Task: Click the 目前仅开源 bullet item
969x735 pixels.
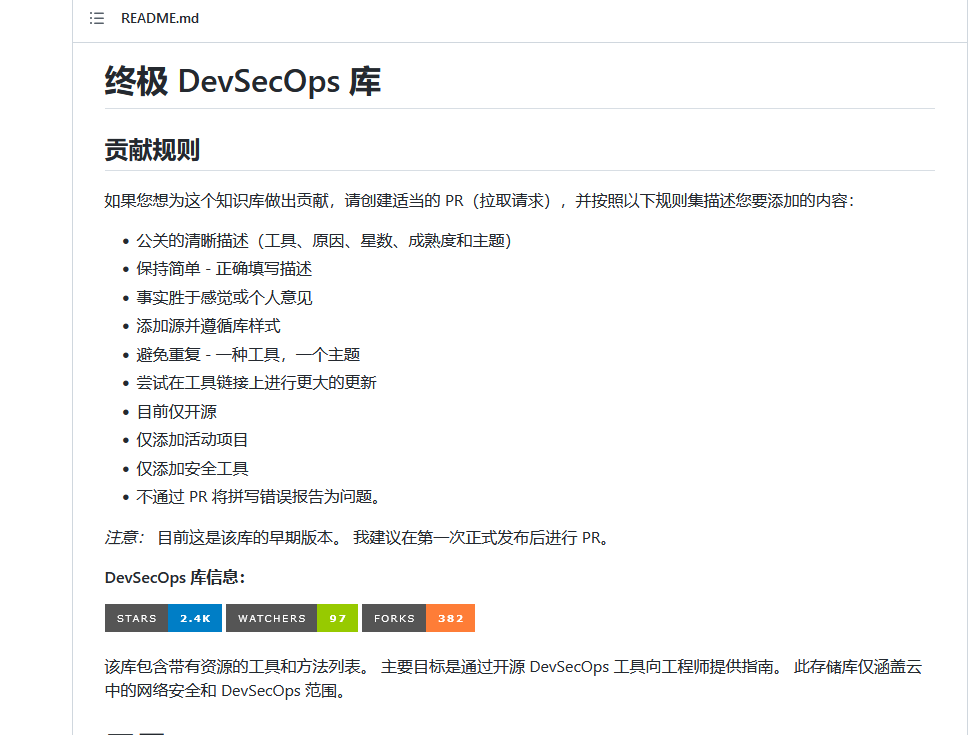Action: tap(177, 410)
